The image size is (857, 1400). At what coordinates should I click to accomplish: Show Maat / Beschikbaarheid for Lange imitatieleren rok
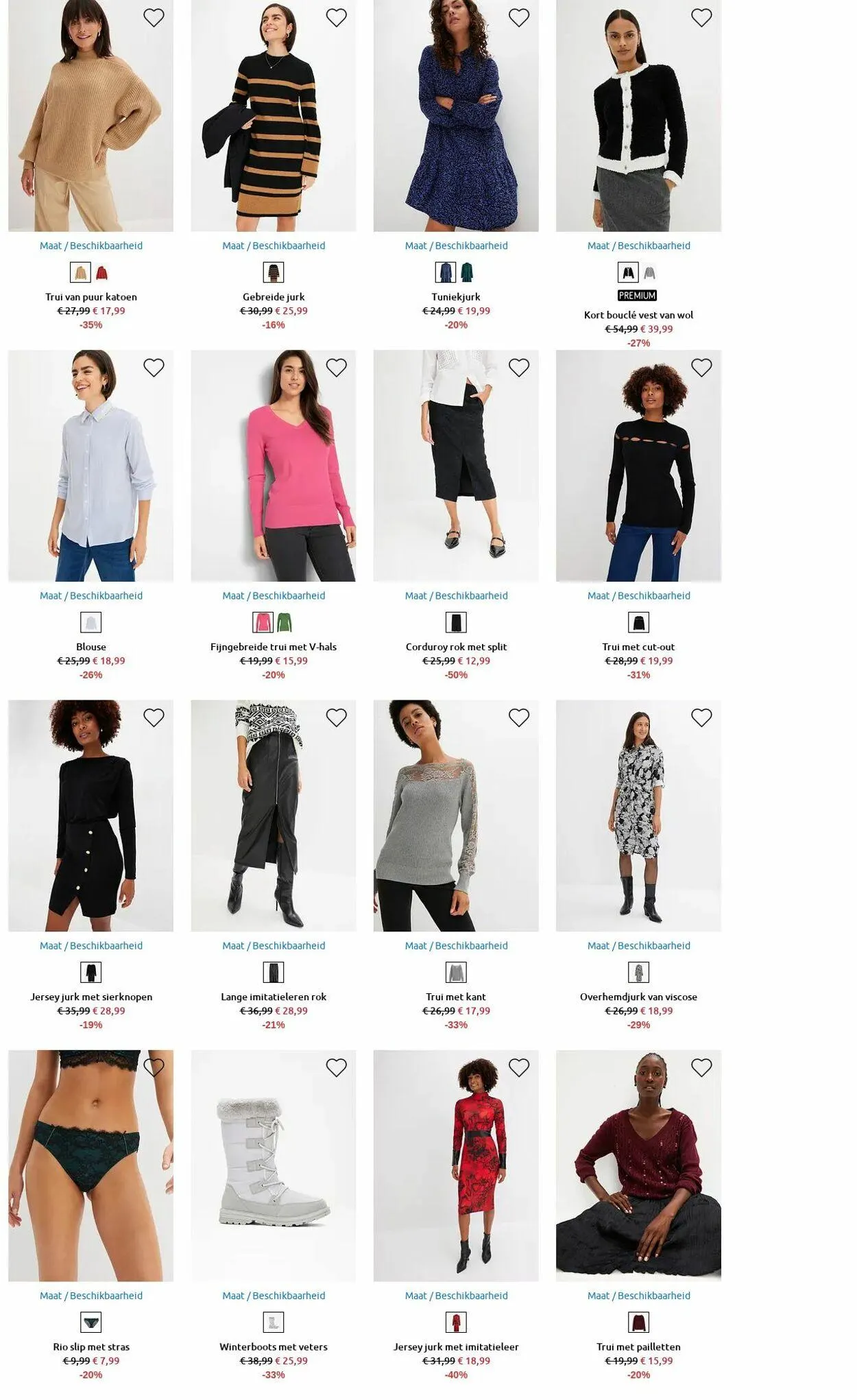tap(274, 945)
